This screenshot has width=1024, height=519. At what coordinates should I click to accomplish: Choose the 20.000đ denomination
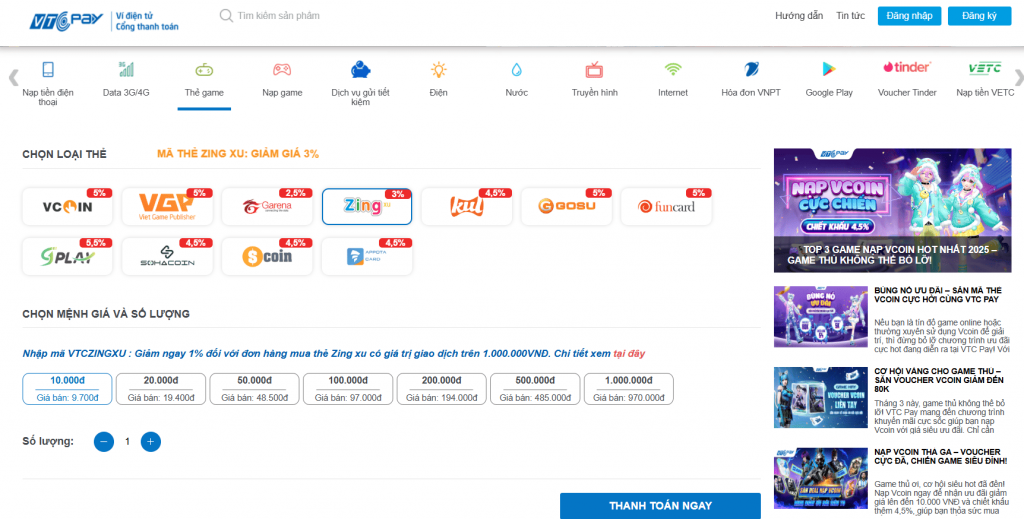161,389
